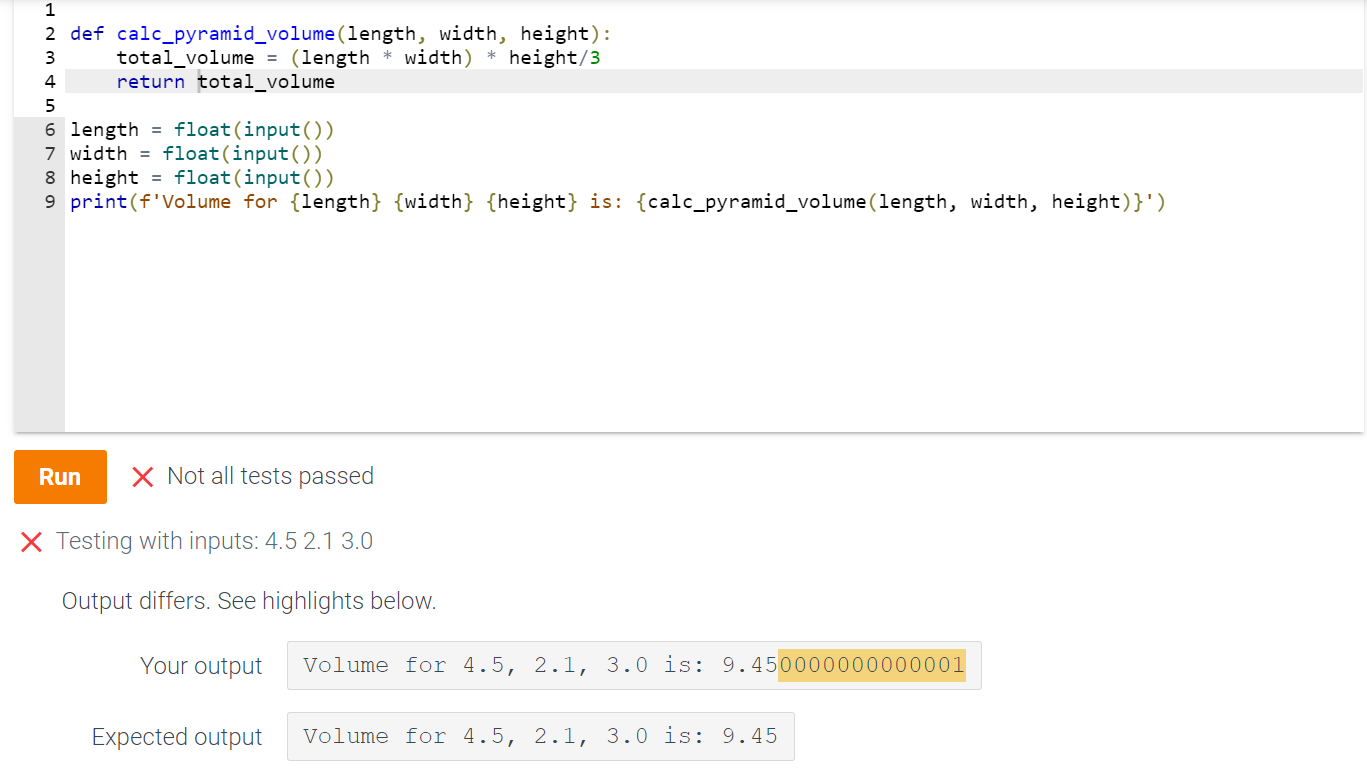The image size is (1367, 773).
Task: Click the Expected output result box
Action: pos(540,736)
